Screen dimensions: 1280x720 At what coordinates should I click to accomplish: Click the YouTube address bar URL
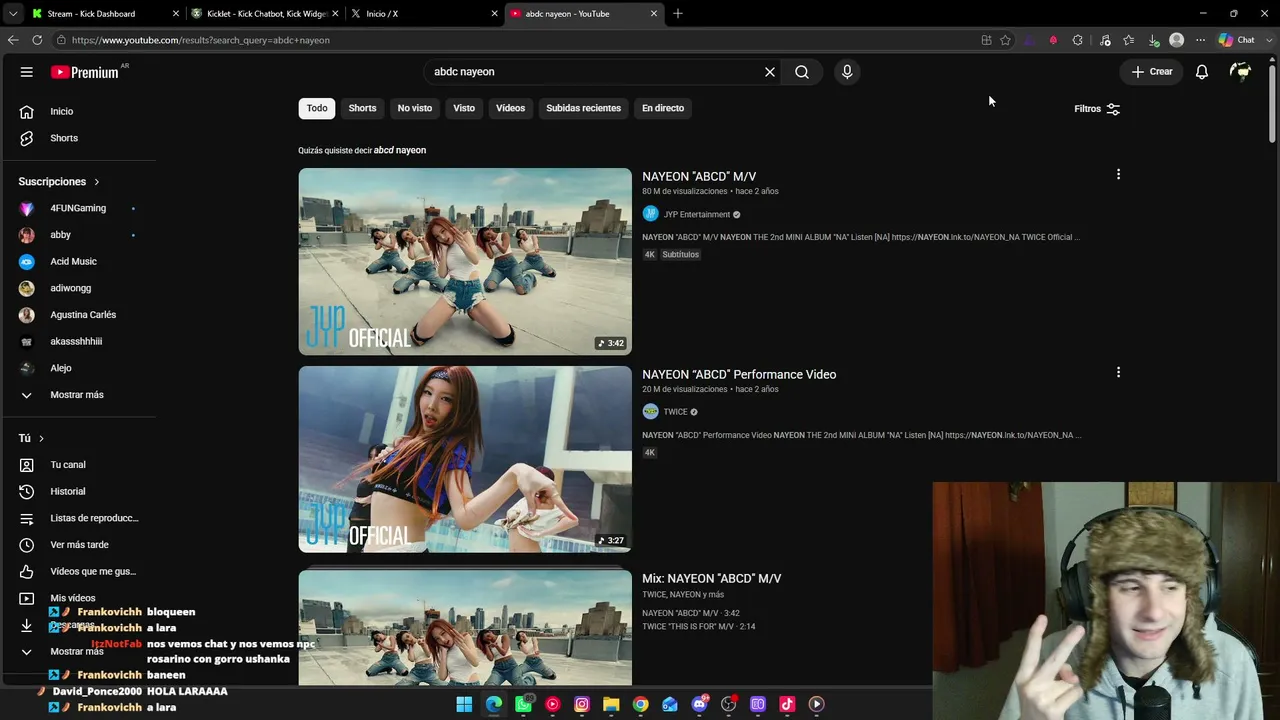pos(200,41)
